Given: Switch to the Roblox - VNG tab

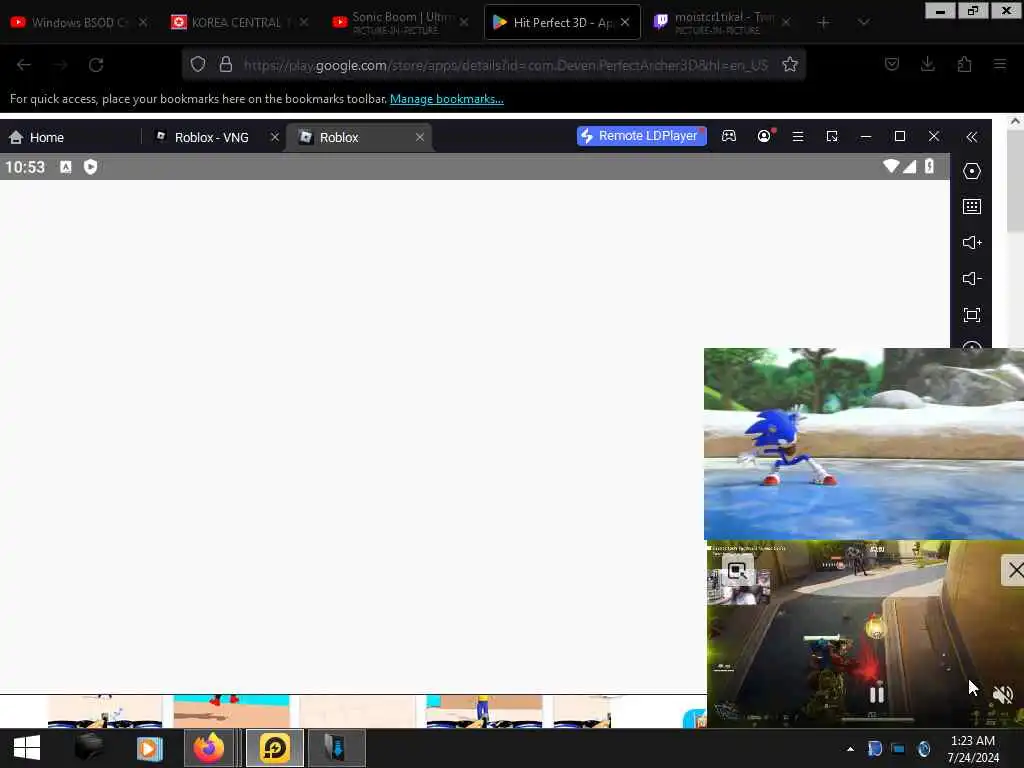Looking at the screenshot, I should (211, 137).
